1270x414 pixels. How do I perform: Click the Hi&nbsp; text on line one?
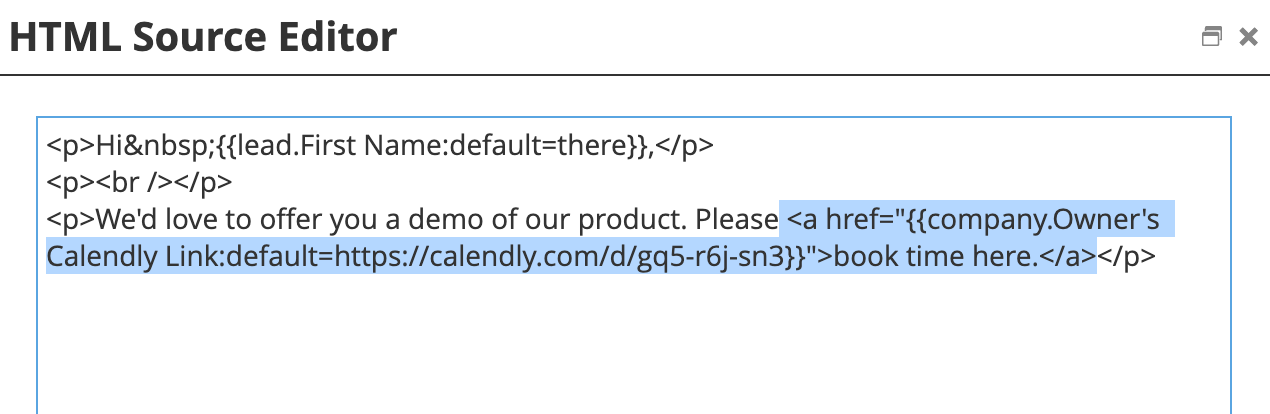(x=136, y=147)
